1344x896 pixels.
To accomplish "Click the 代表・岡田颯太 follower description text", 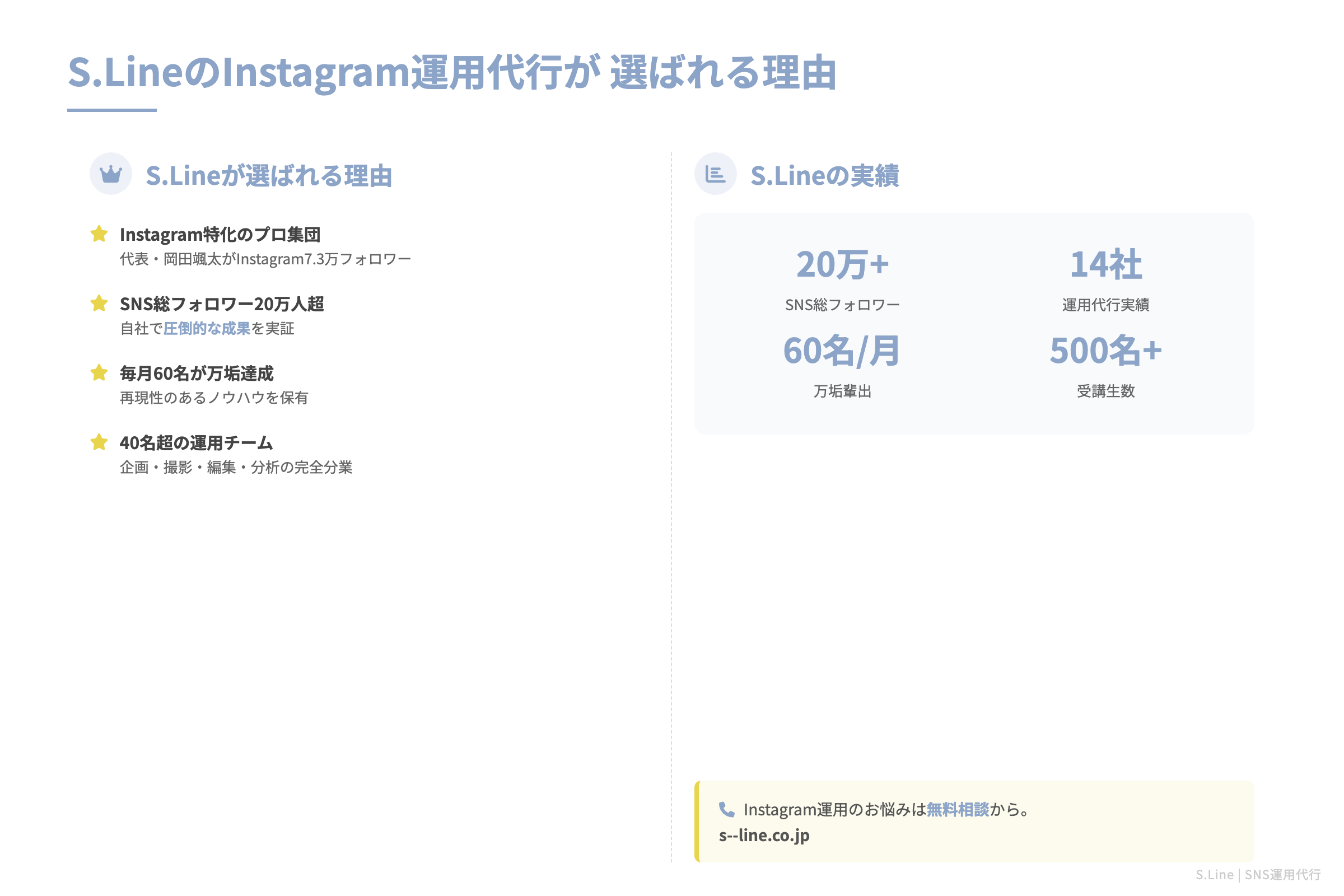I will [x=267, y=258].
